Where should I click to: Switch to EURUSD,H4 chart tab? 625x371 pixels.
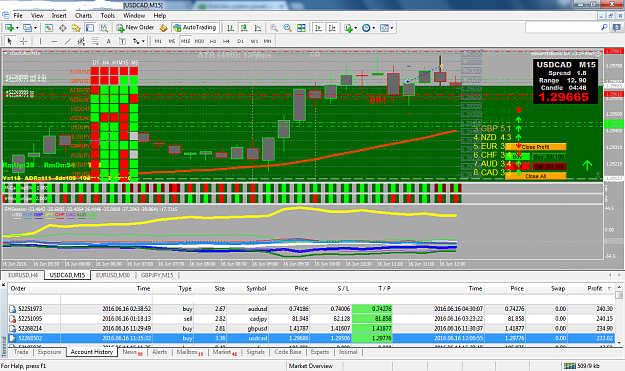click(x=23, y=275)
